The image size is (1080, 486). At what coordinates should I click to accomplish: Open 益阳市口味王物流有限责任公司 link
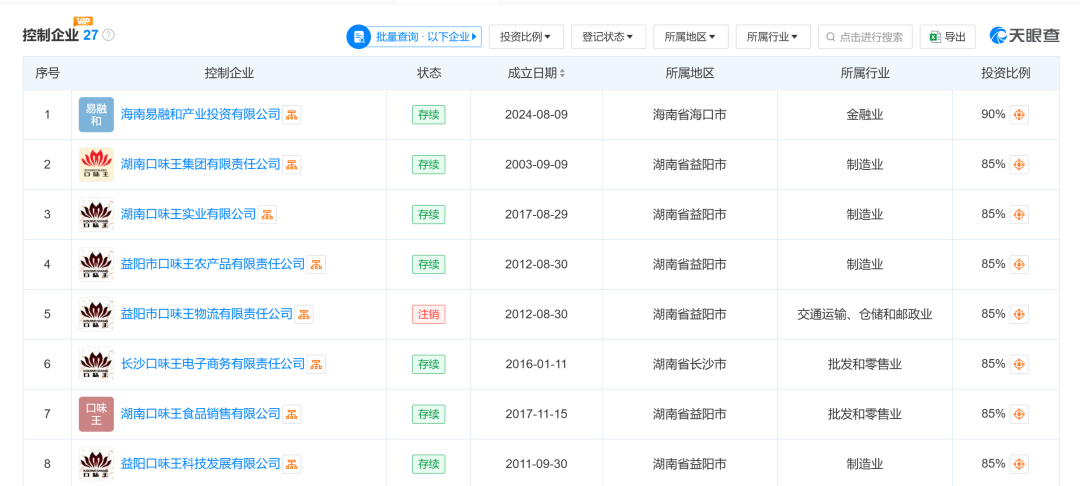click(207, 315)
